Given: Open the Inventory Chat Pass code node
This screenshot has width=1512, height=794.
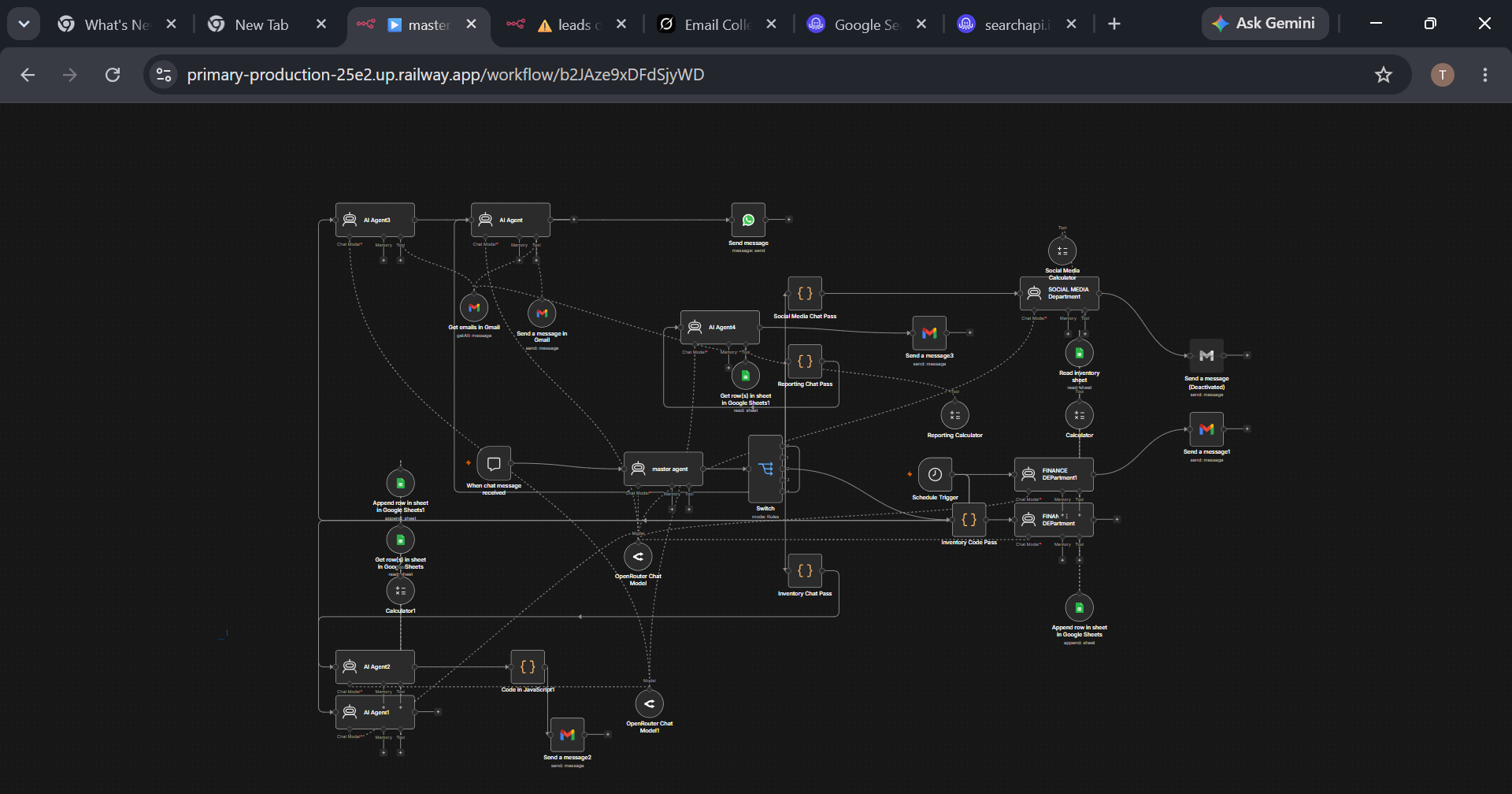Looking at the screenshot, I should pos(805,571).
